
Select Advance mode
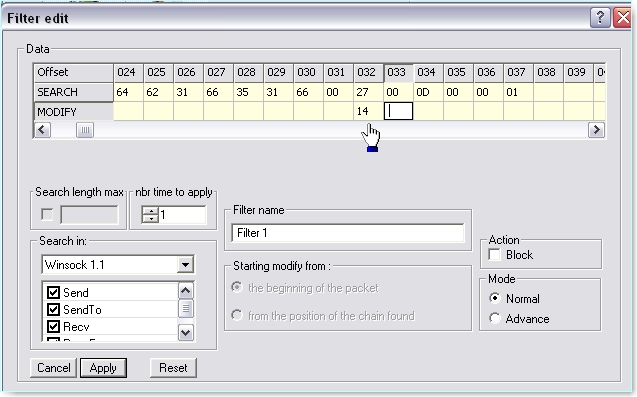[x=495, y=318]
